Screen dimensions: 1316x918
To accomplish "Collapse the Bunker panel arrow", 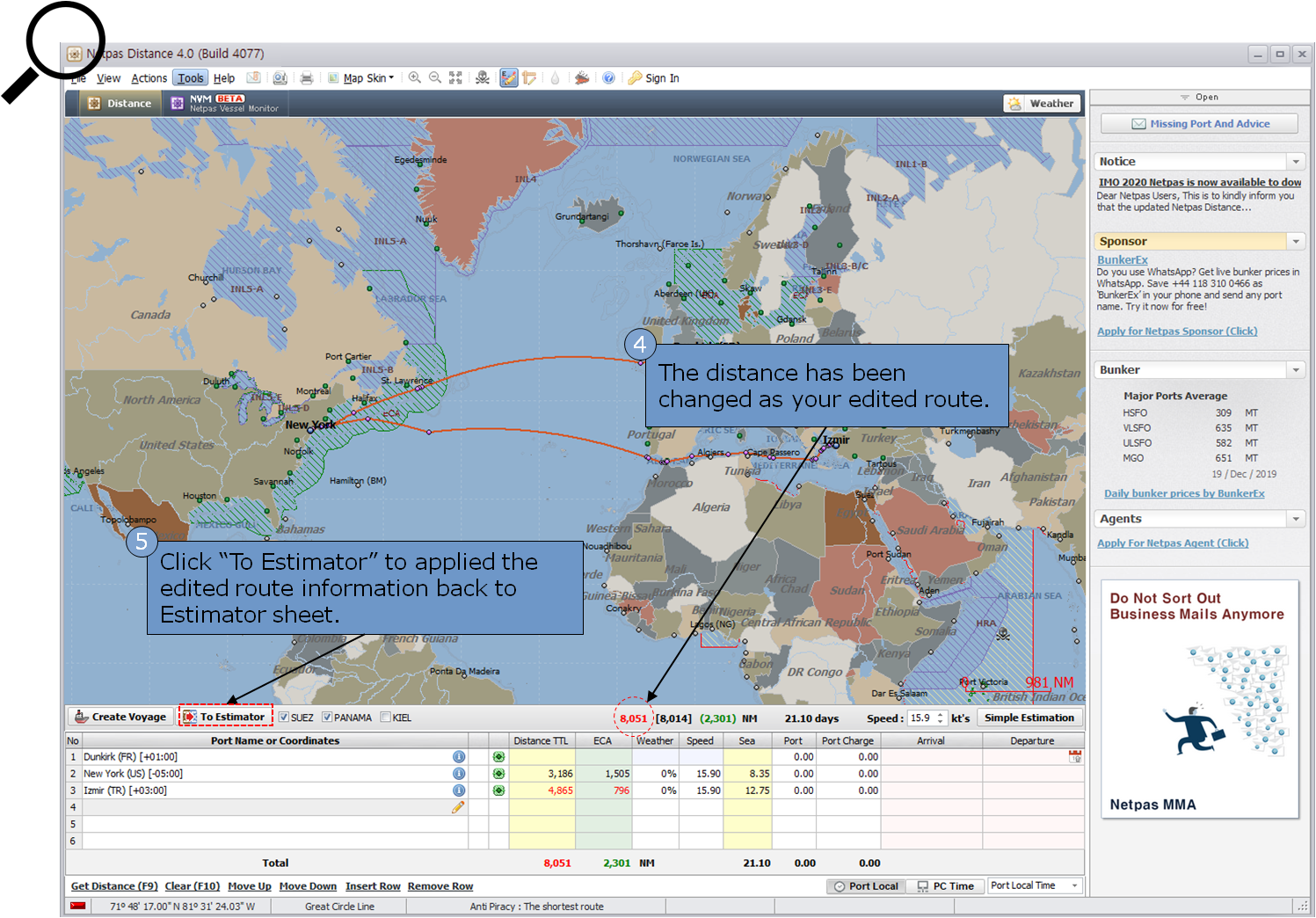I will pos(1296,370).
